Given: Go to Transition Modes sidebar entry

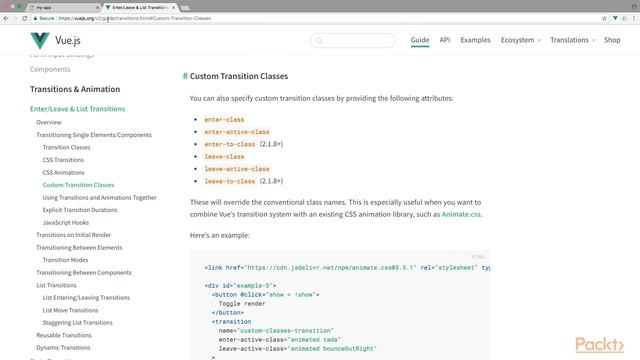Looking at the screenshot, I should pos(65,260).
